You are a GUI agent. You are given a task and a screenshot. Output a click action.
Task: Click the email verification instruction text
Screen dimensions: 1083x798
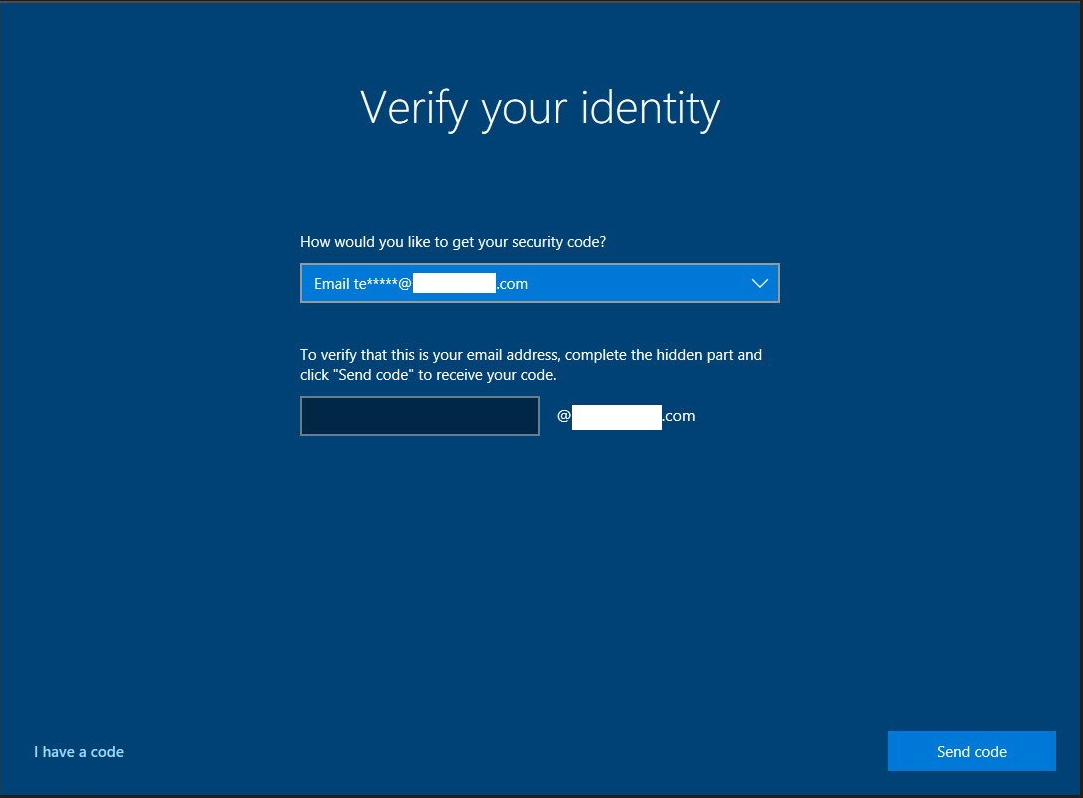coord(531,365)
